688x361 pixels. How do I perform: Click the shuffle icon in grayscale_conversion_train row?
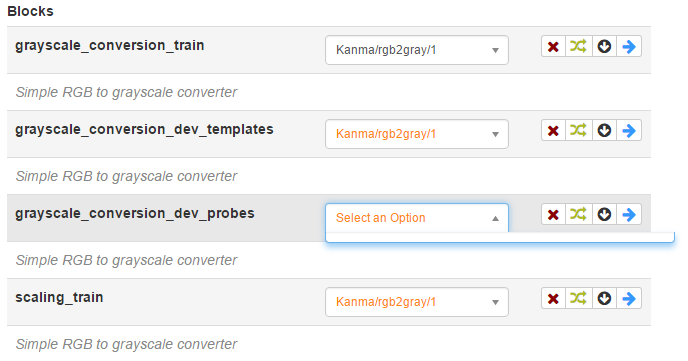[578, 46]
